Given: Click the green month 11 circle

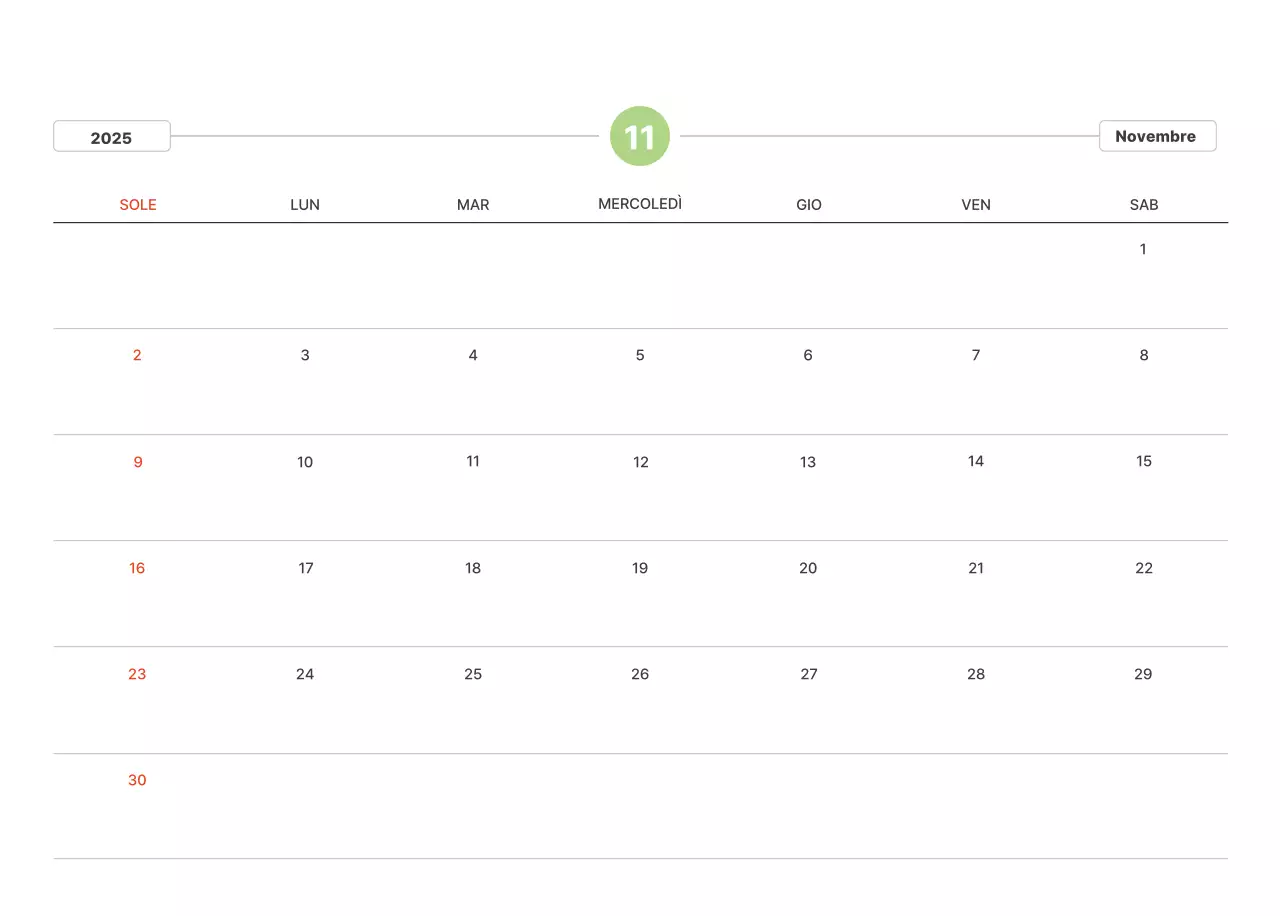Looking at the screenshot, I should pos(640,136).
